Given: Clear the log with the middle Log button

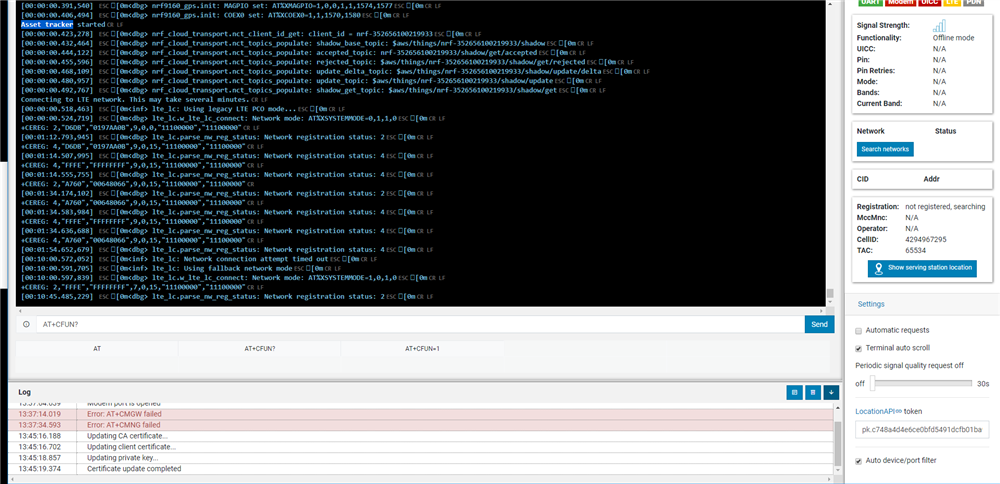Looking at the screenshot, I should click(812, 393).
